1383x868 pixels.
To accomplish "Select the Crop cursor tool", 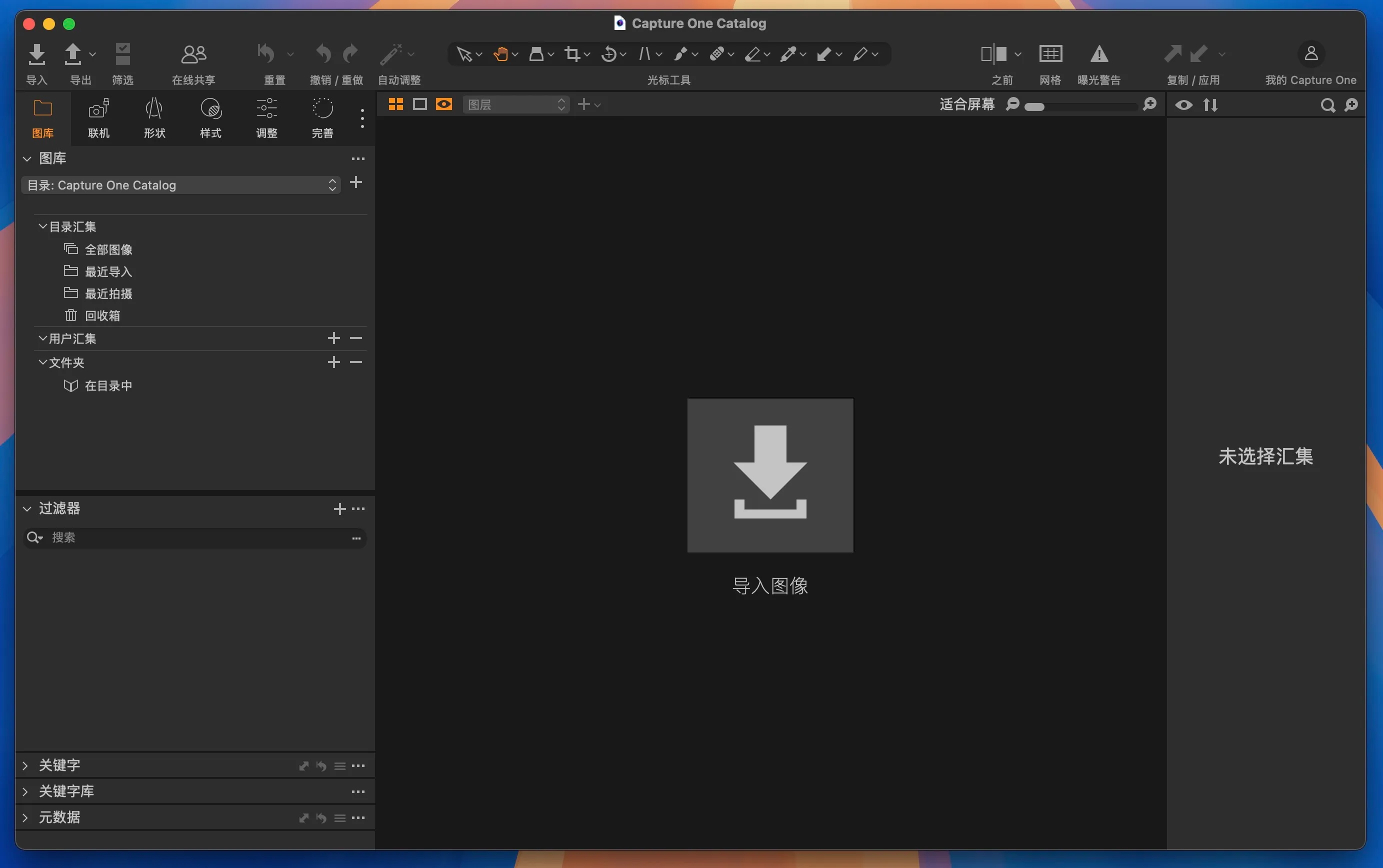I will [572, 54].
